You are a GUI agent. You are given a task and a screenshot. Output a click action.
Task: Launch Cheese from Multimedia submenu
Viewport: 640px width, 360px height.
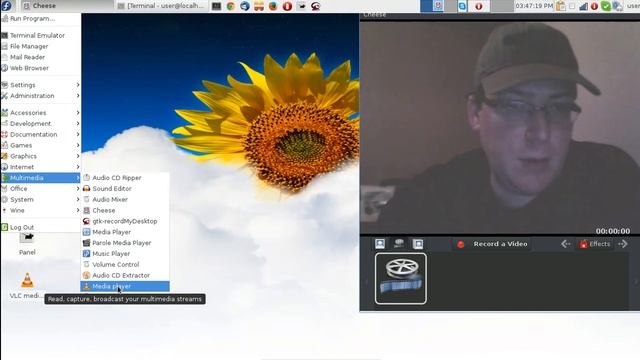[x=125, y=210]
